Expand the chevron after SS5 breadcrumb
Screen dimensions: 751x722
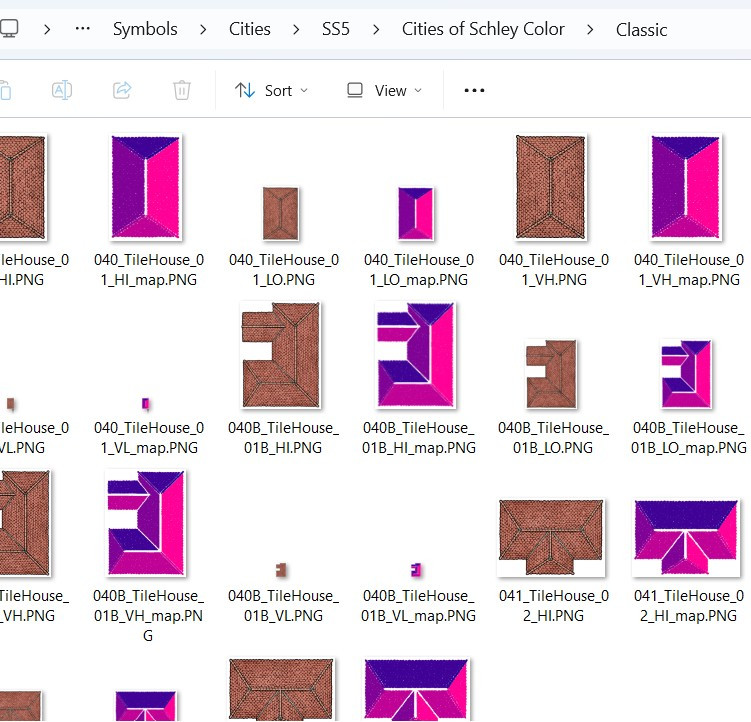(376, 29)
